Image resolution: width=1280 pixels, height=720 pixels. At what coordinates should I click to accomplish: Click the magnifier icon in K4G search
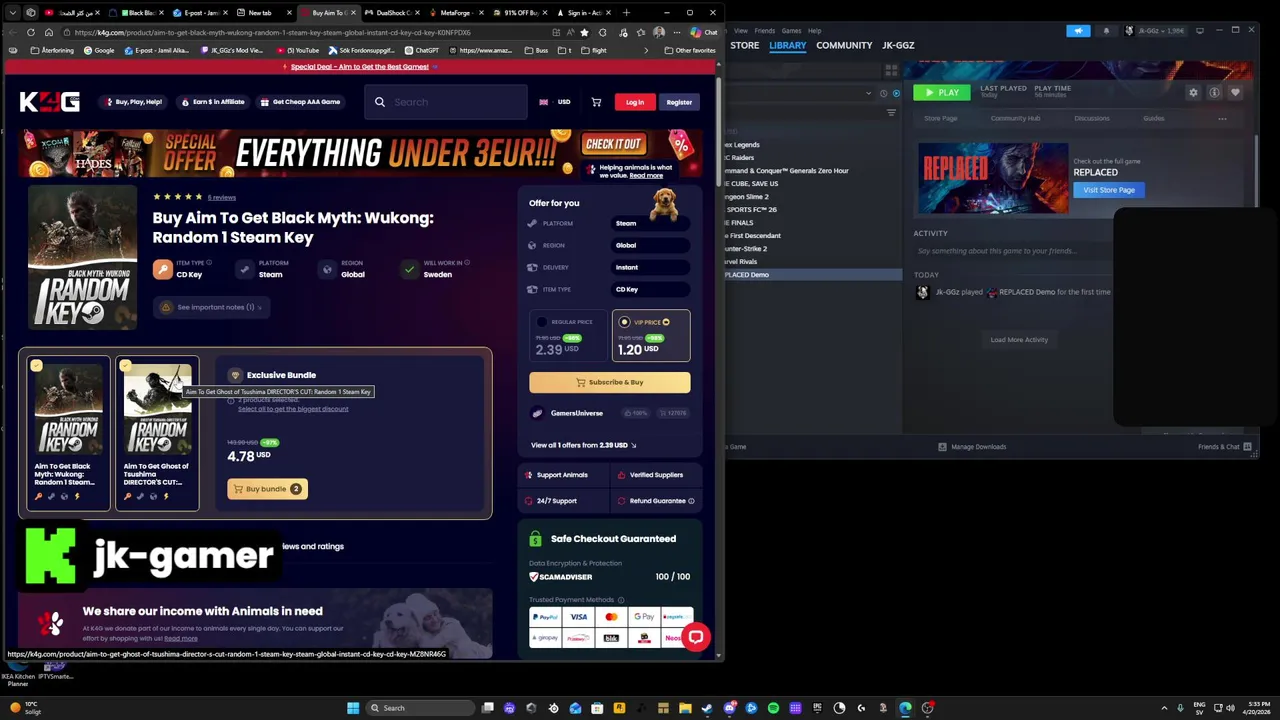pos(380,102)
